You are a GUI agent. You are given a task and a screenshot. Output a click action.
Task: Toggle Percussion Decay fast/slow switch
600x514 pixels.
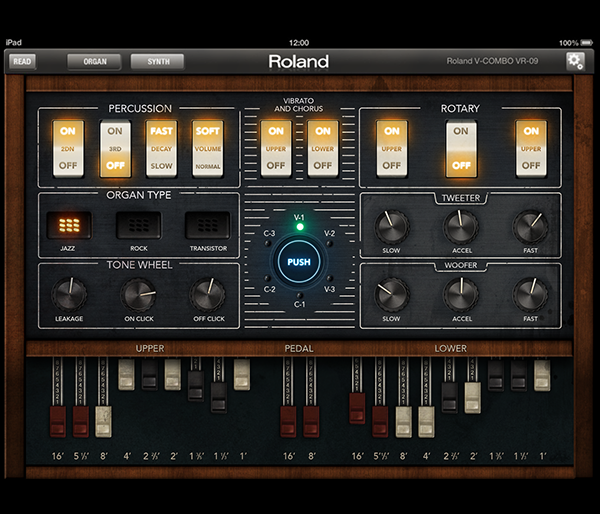(162, 150)
